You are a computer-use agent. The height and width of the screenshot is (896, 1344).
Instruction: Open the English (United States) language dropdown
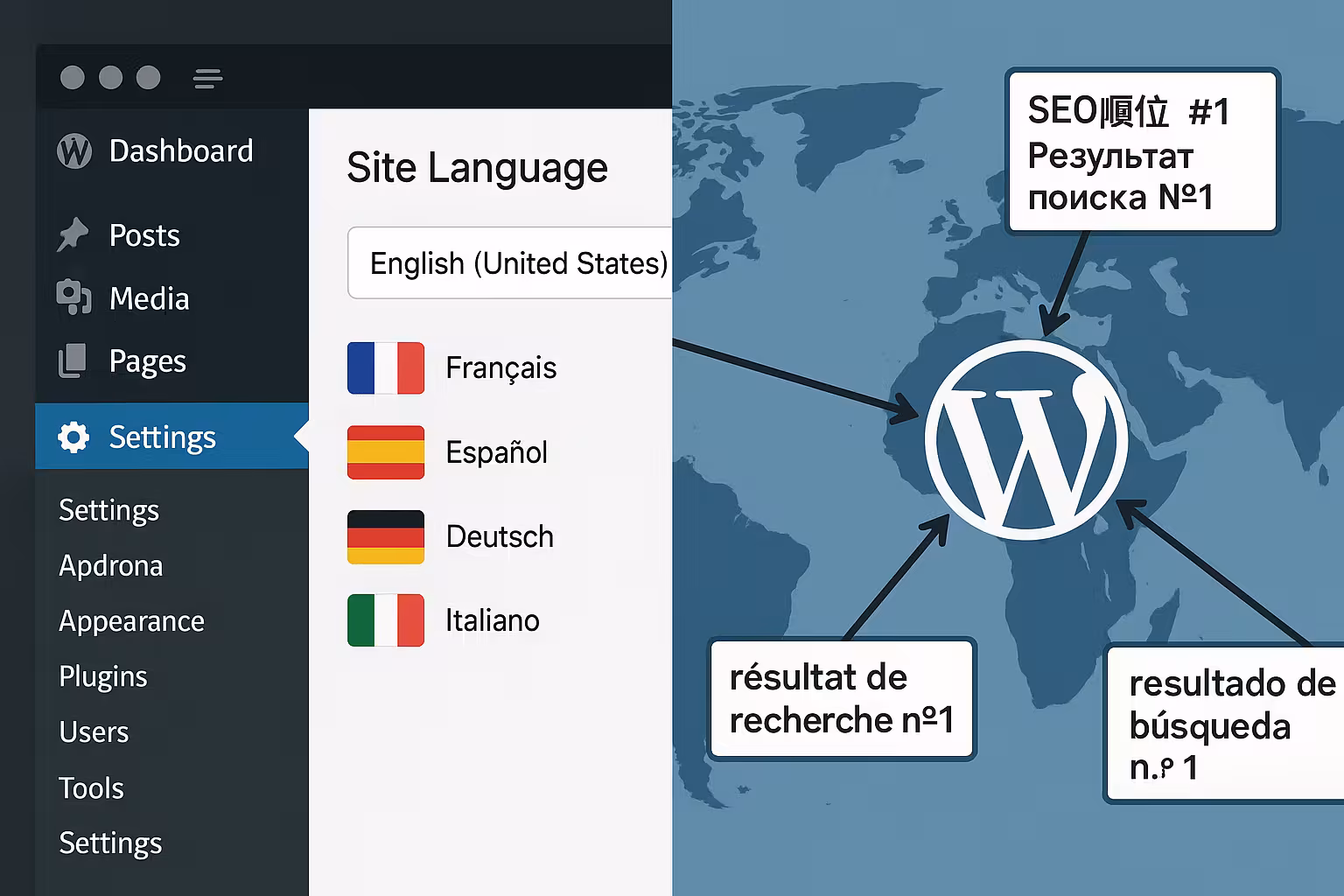click(x=510, y=263)
